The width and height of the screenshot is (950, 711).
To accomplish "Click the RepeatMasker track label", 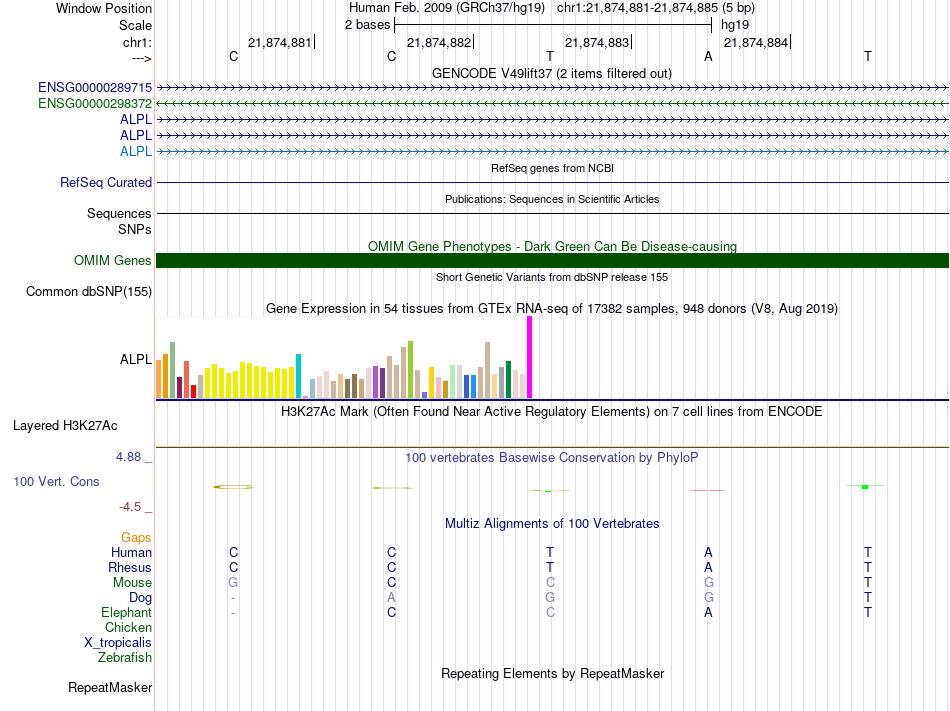I will pyautogui.click(x=110, y=687).
